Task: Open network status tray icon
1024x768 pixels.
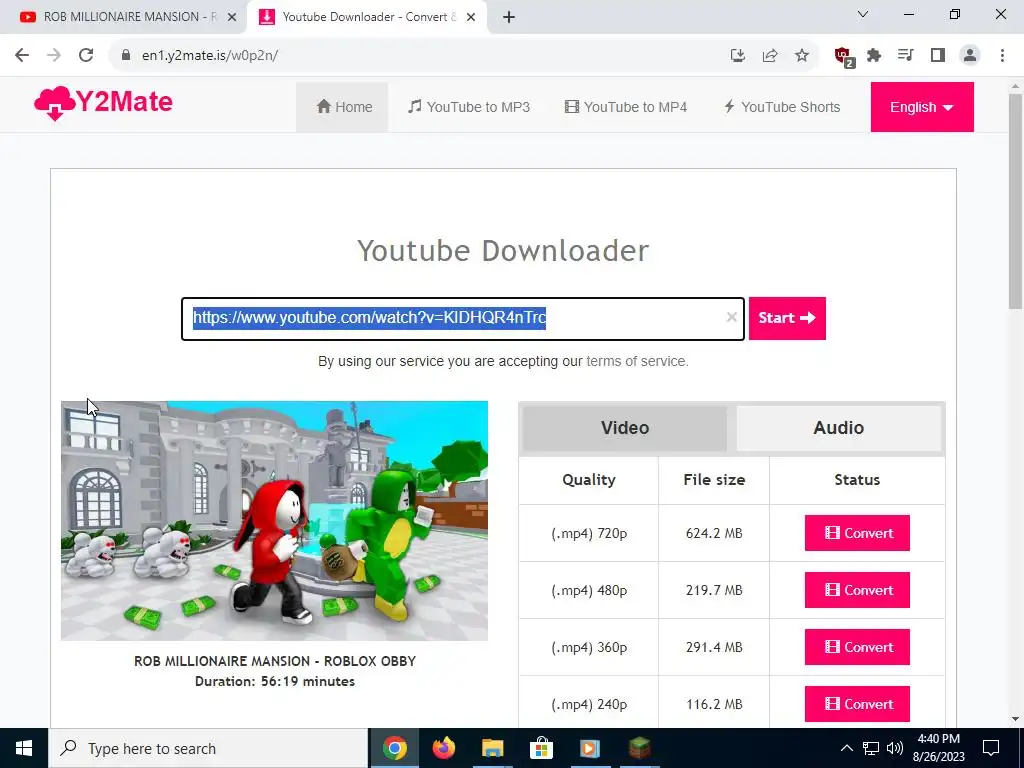Action: pyautogui.click(x=871, y=748)
